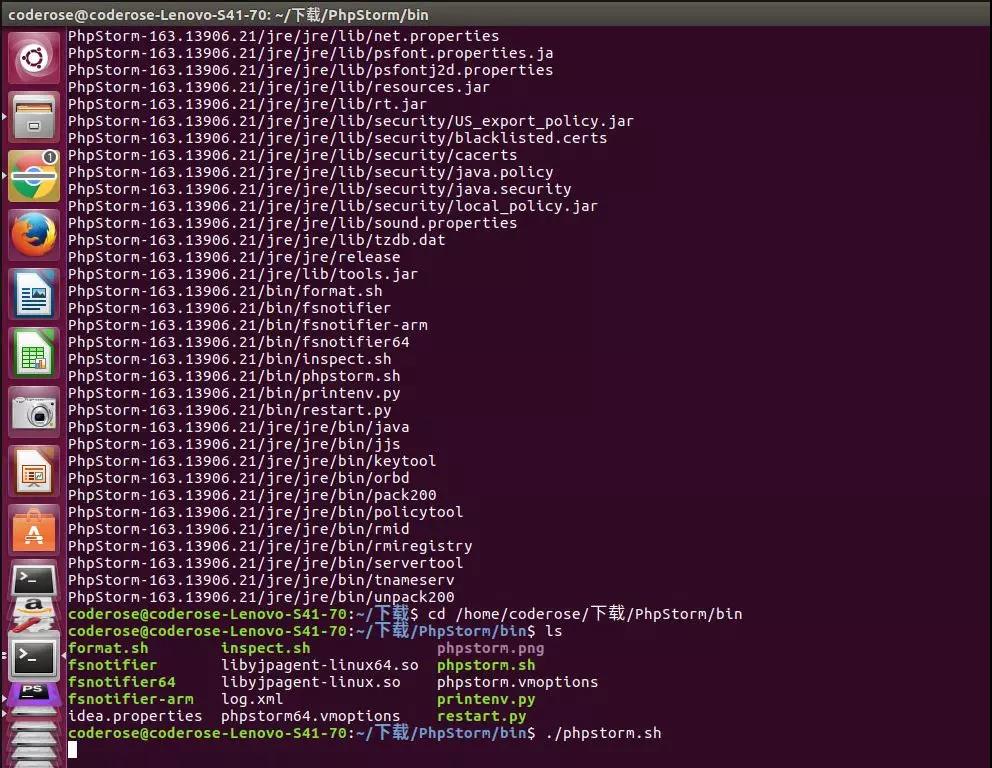Click 'idea.properties' in the ls listing
992x768 pixels.
coord(135,716)
